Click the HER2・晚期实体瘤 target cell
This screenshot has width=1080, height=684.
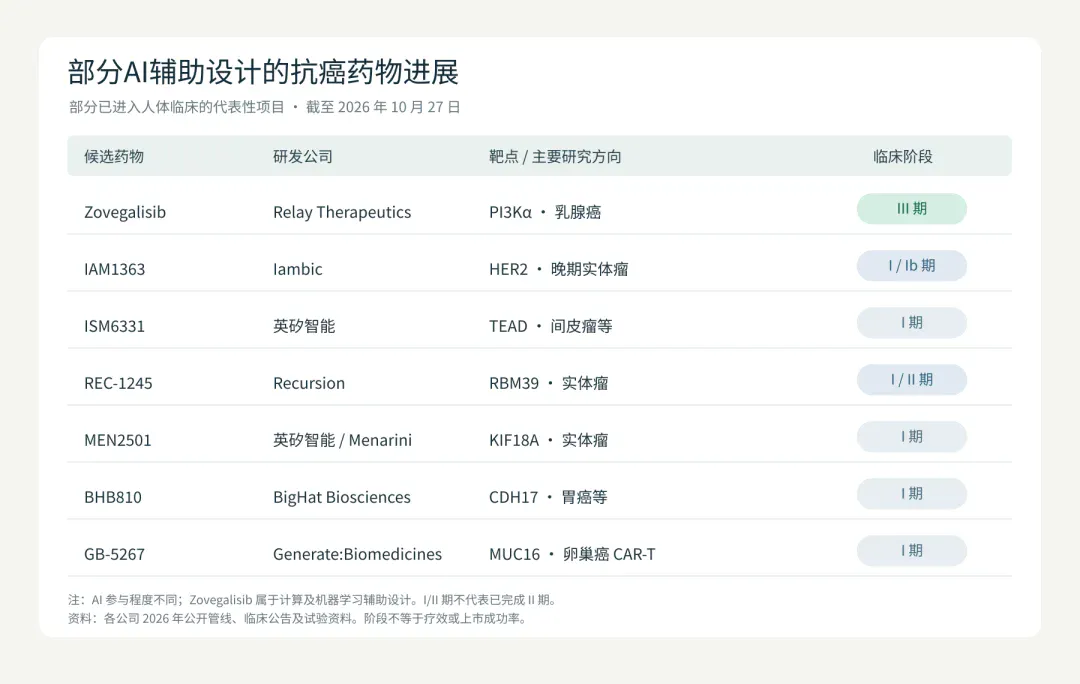(559, 269)
